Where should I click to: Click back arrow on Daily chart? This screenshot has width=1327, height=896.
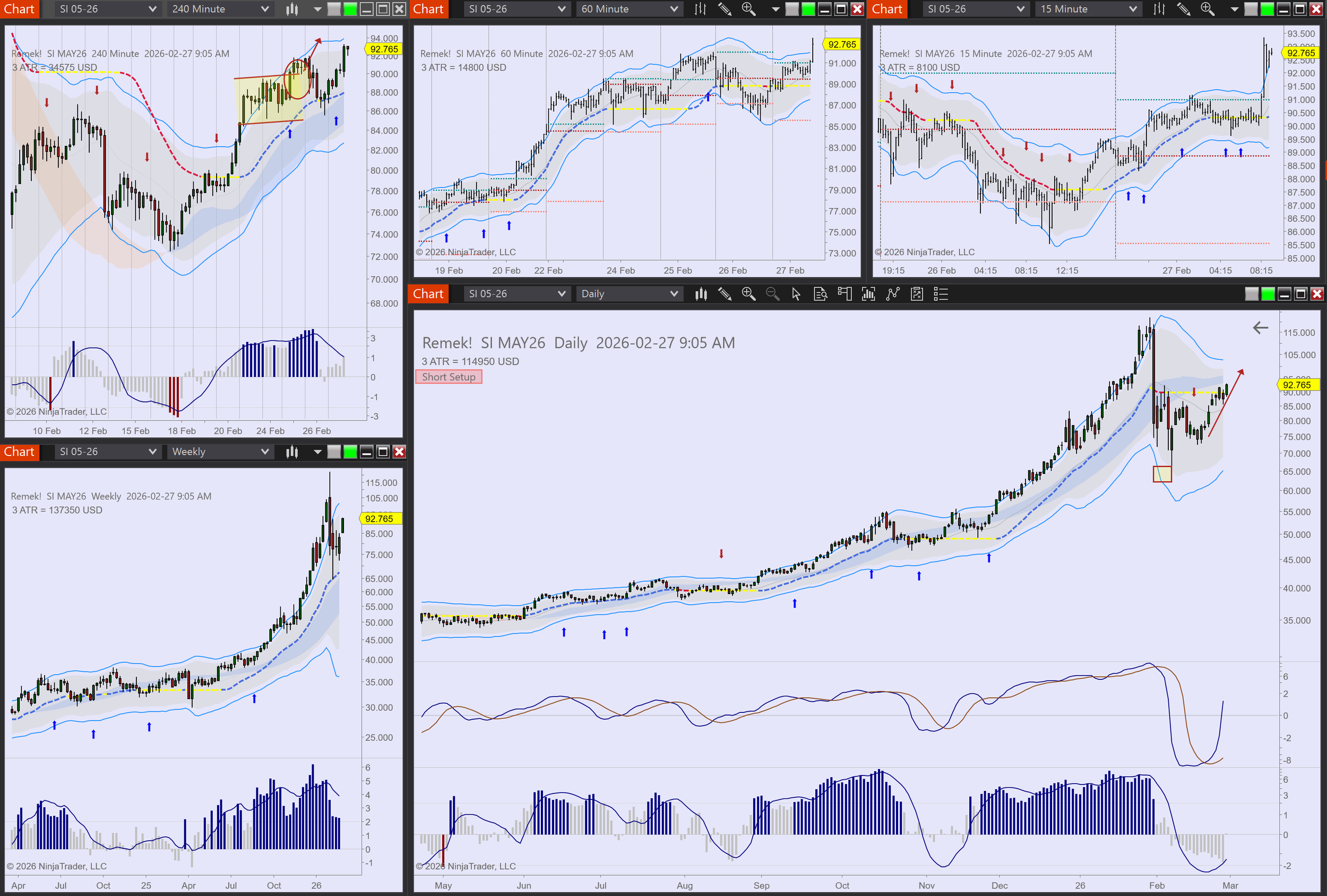pos(1260,328)
